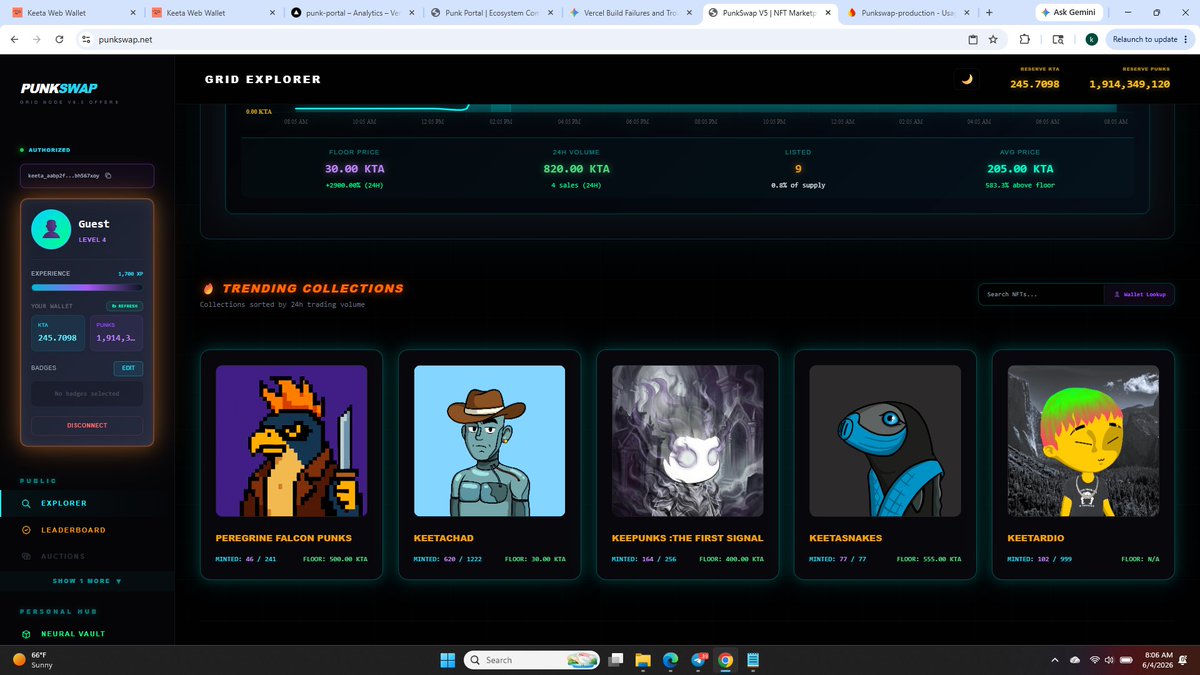1200x675 pixels.
Task: Click the experience progress bar
Action: pyautogui.click(x=87, y=286)
